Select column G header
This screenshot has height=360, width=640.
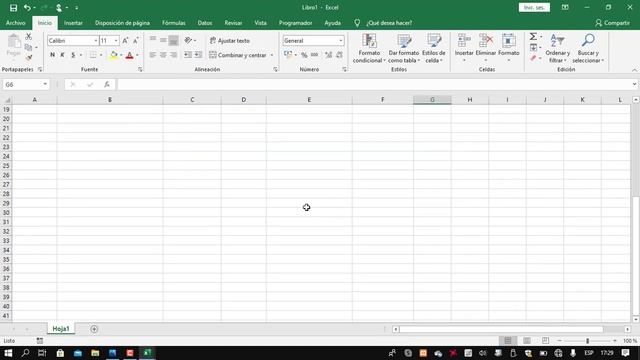pyautogui.click(x=432, y=100)
